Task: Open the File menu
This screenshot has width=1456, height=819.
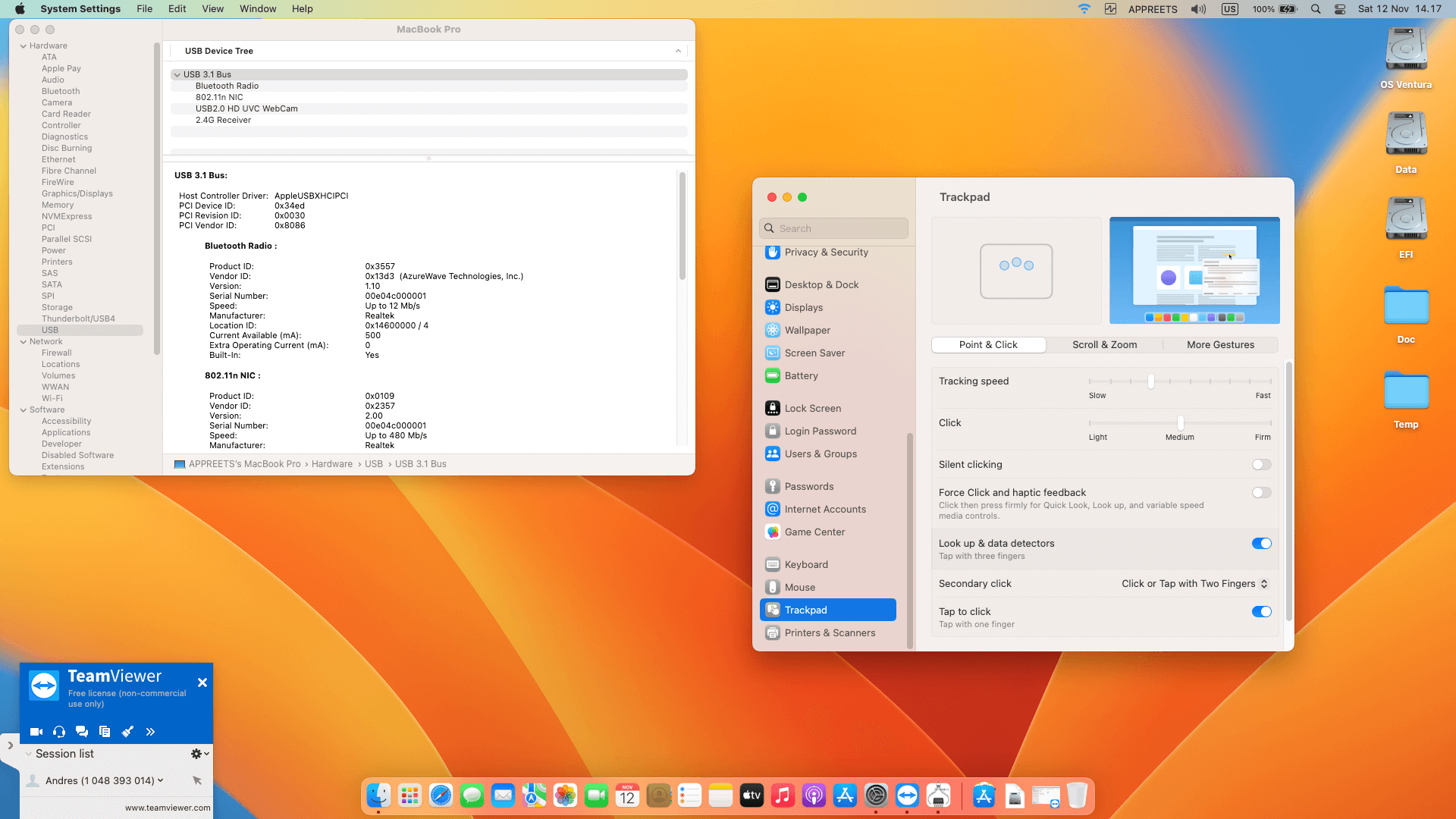Action: point(144,9)
